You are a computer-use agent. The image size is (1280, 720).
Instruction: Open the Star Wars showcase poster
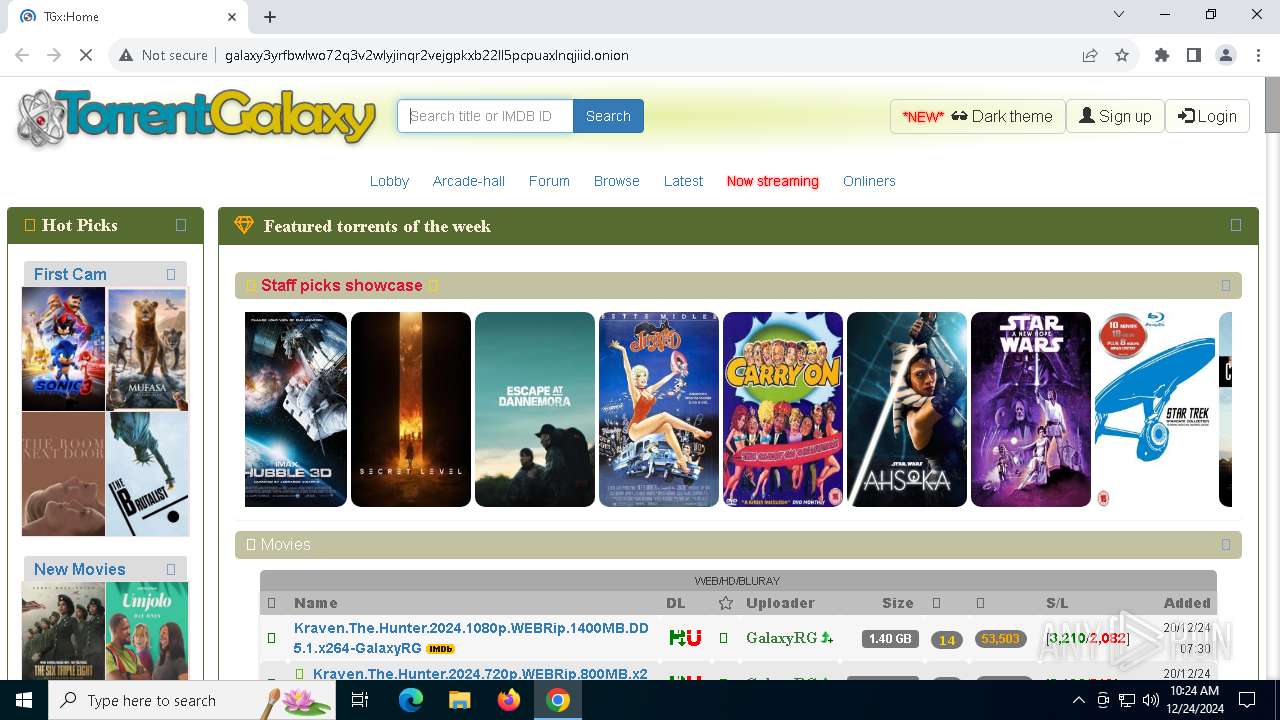(1031, 409)
